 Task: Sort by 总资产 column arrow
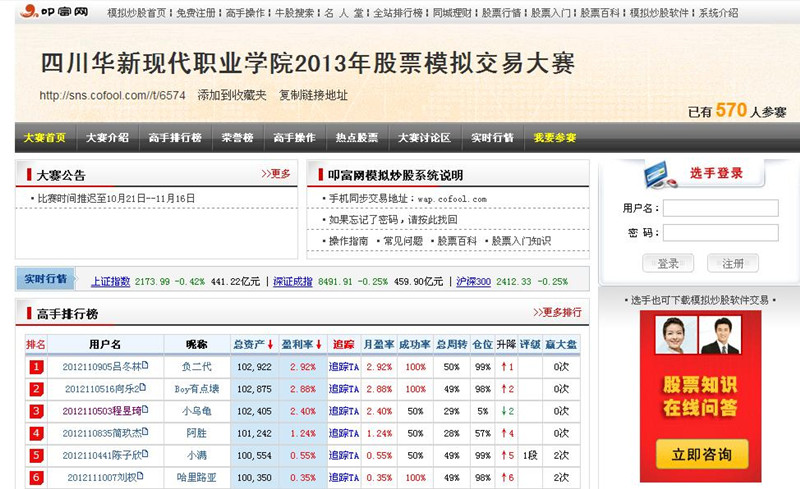pyautogui.click(x=269, y=345)
